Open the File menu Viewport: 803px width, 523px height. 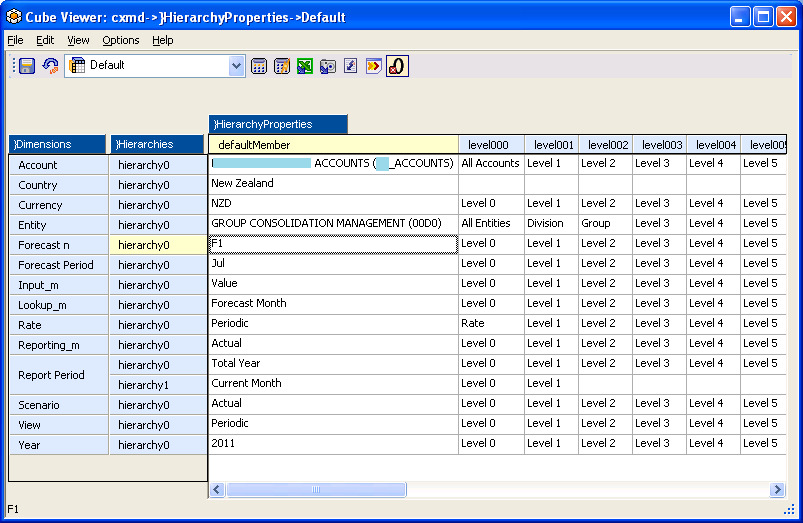[x=15, y=40]
